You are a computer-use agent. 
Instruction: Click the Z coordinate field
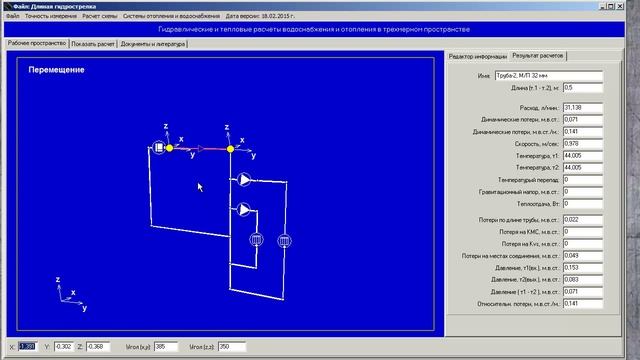98,347
